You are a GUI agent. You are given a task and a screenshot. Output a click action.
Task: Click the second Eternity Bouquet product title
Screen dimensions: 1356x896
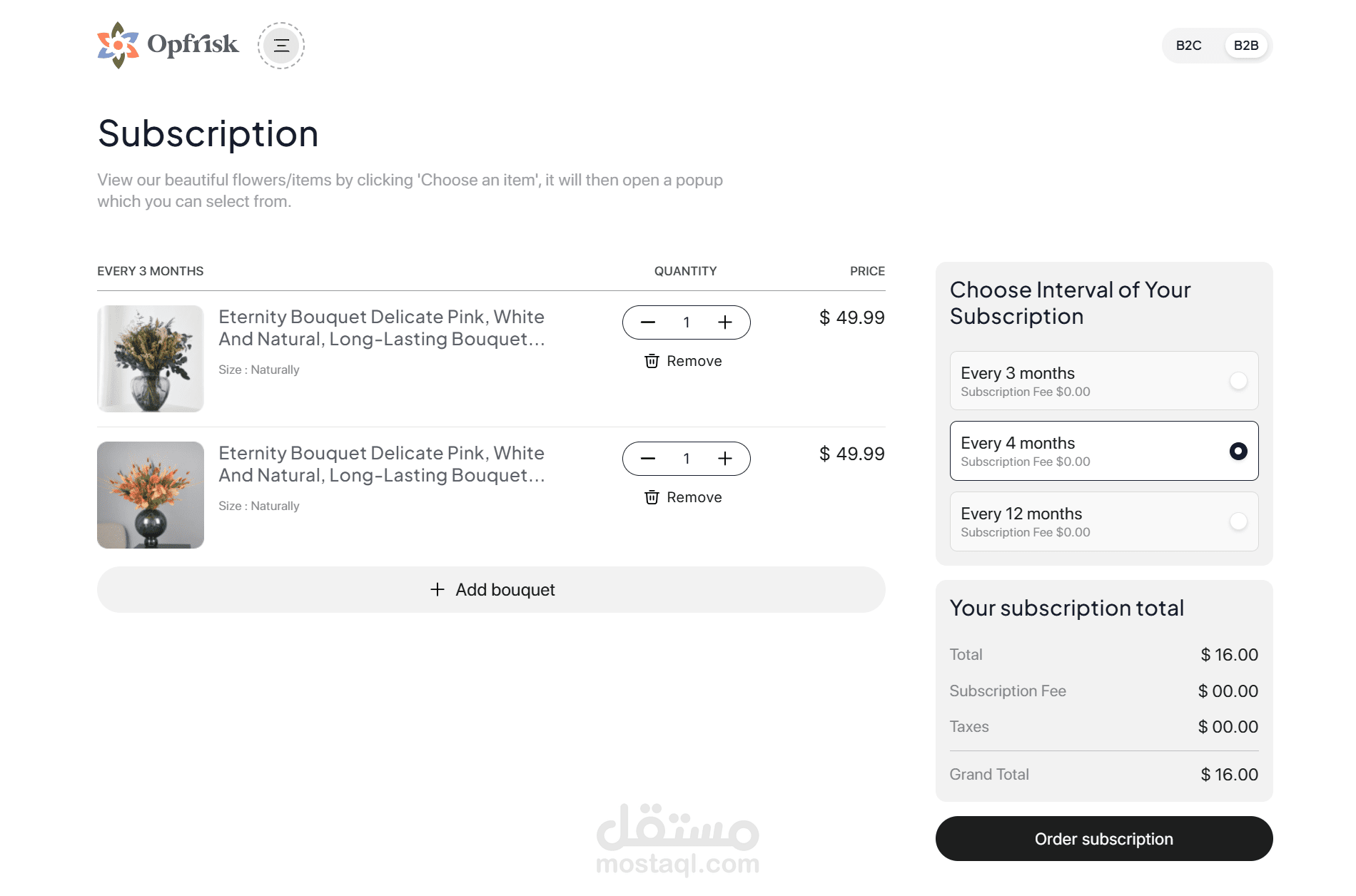coord(382,464)
